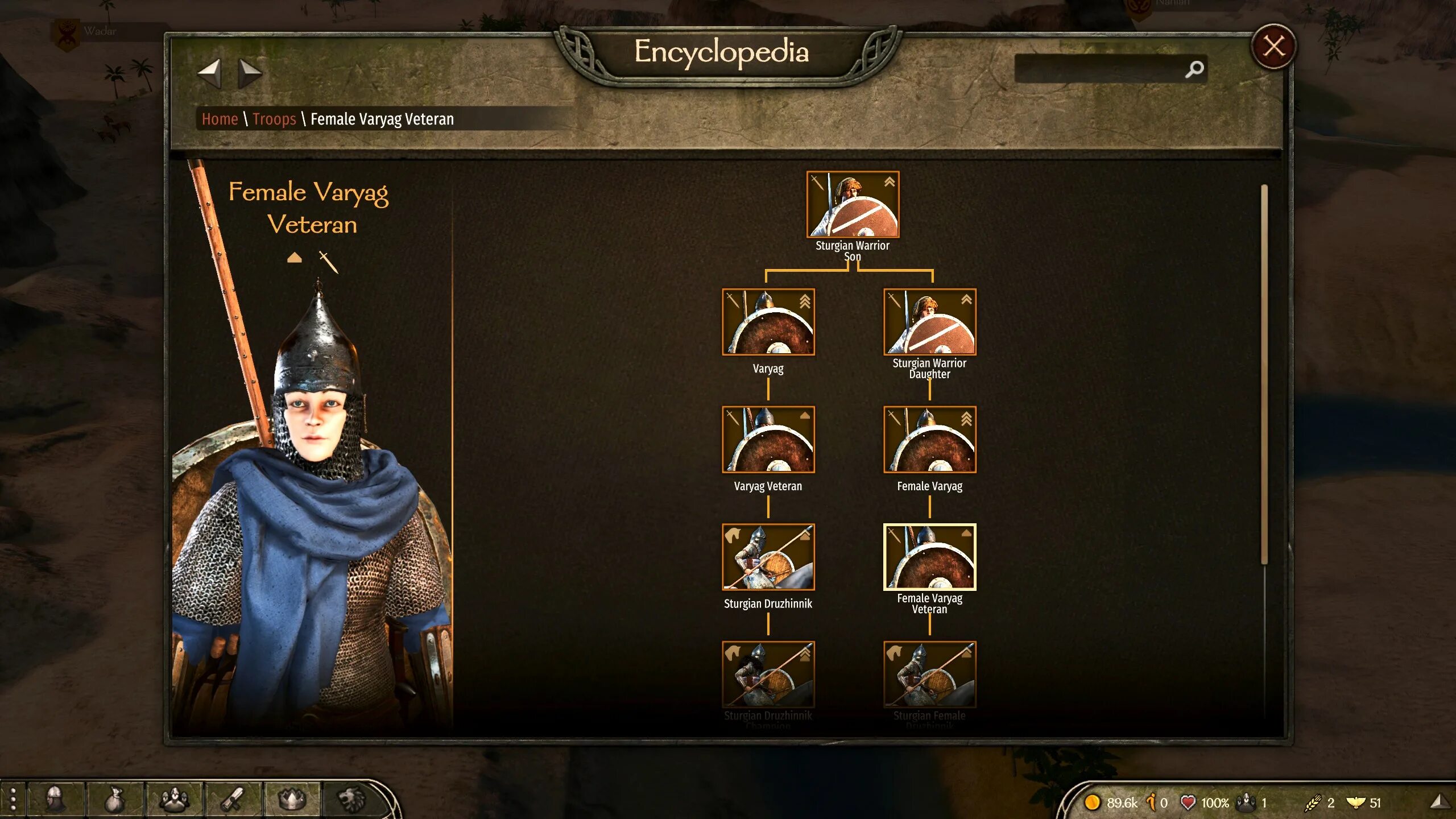Image resolution: width=1456 pixels, height=819 pixels.
Task: Open the inventory sack icon
Action: point(114,800)
